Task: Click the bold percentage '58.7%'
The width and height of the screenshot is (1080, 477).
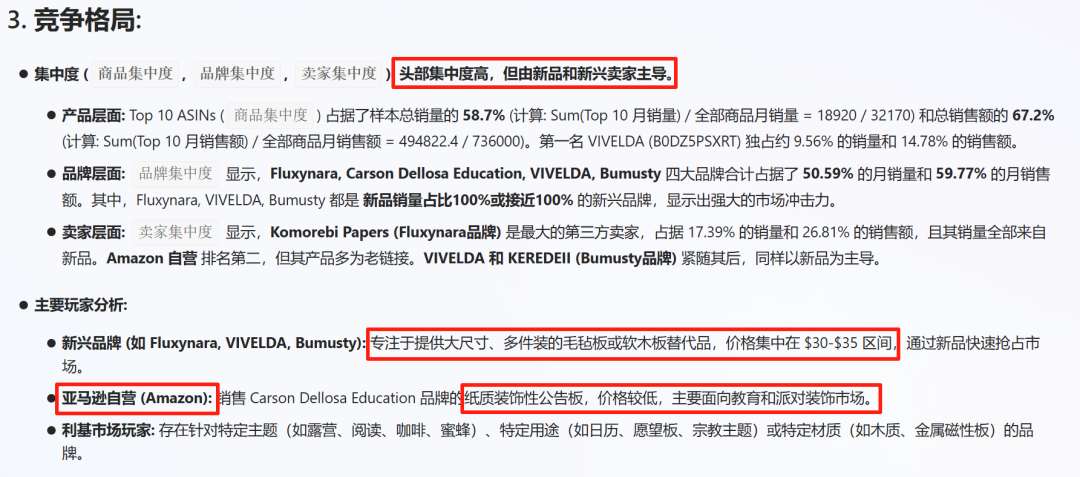Action: pos(484,116)
